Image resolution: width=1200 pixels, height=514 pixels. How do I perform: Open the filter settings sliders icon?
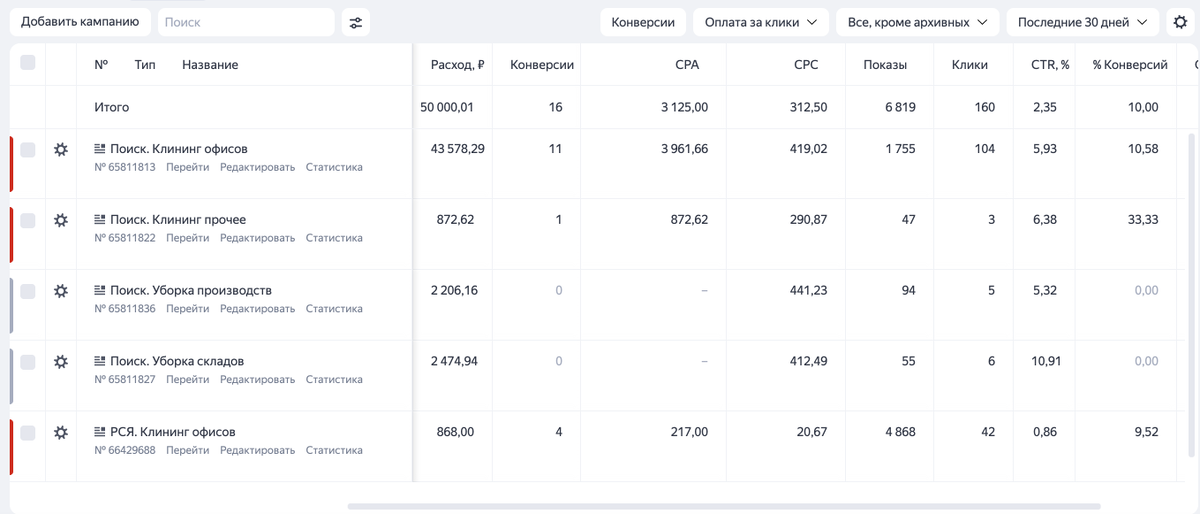[355, 22]
